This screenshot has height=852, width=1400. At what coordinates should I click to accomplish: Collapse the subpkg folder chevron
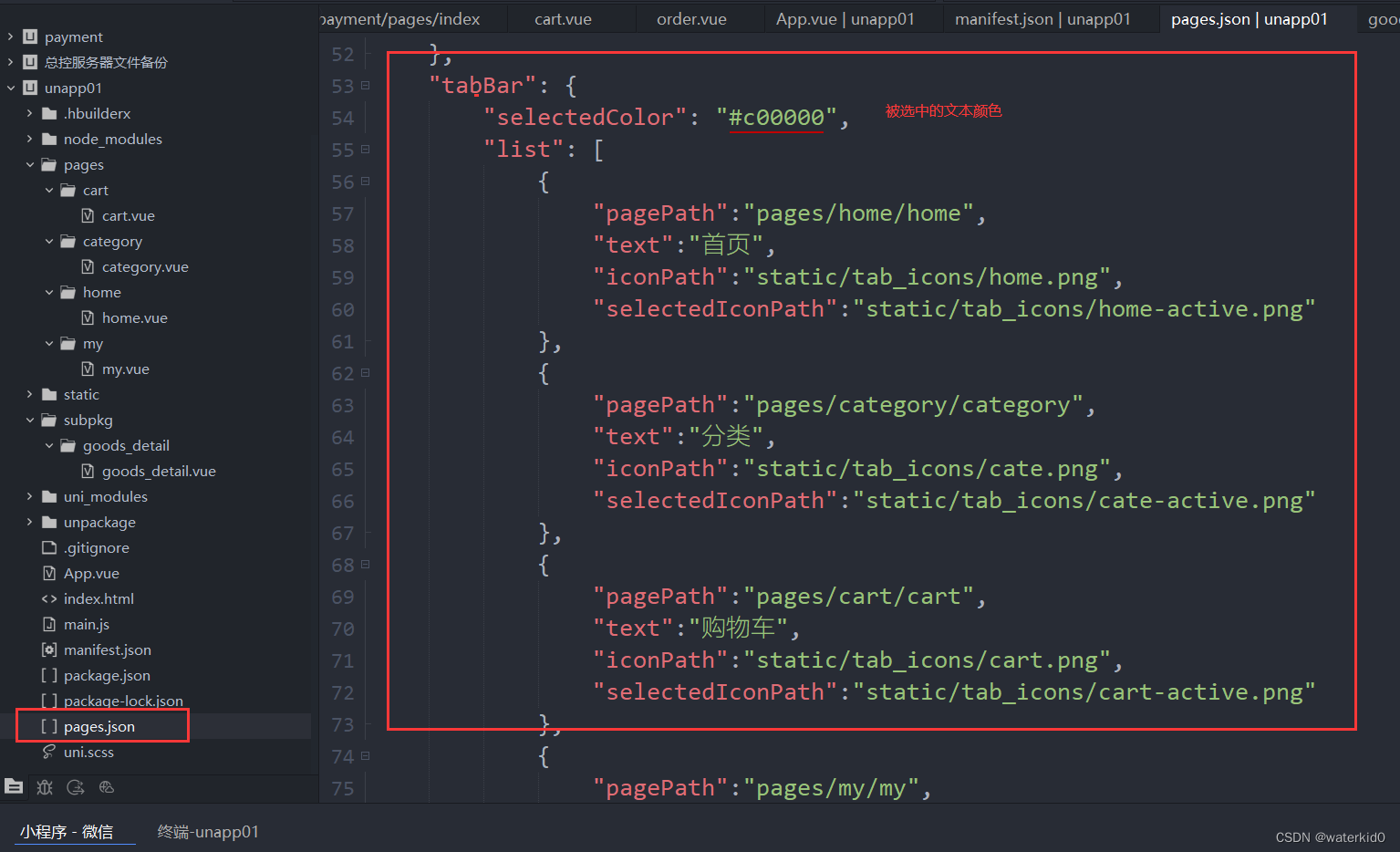click(29, 420)
